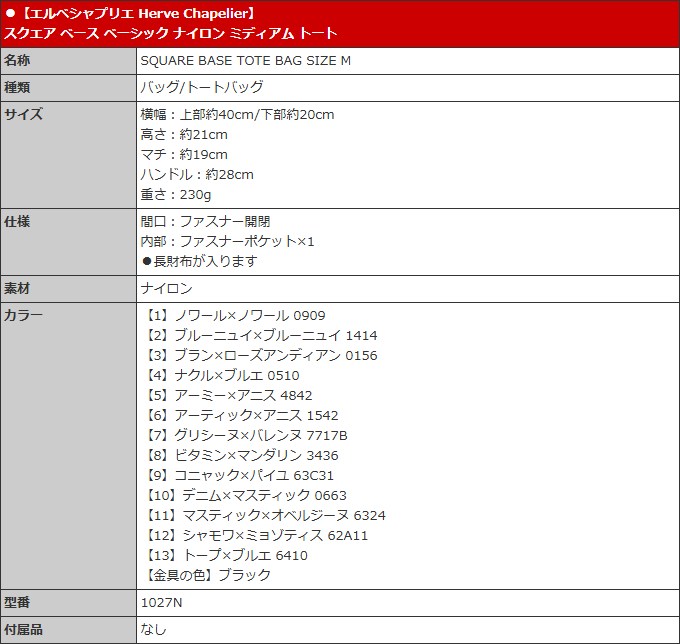The width and height of the screenshot is (680, 644).
Task: Click the カラー row label
Action: (23, 315)
